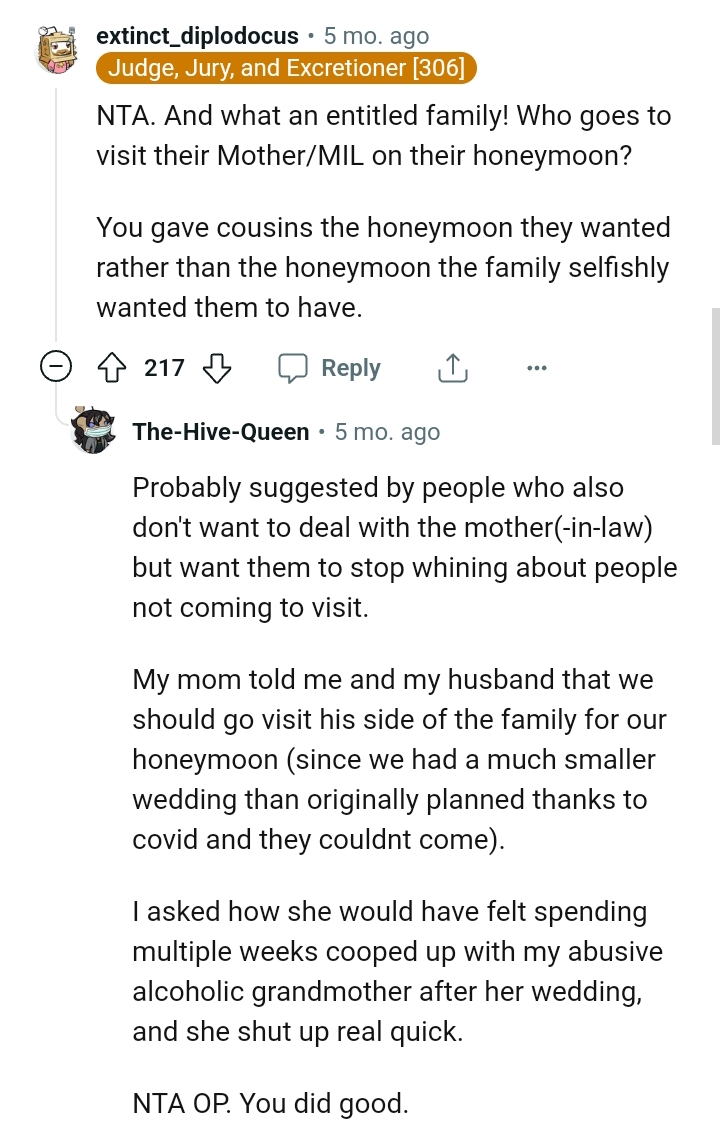The width and height of the screenshot is (720, 1134).
Task: Open the share options for the comment
Action: pyautogui.click(x=453, y=368)
